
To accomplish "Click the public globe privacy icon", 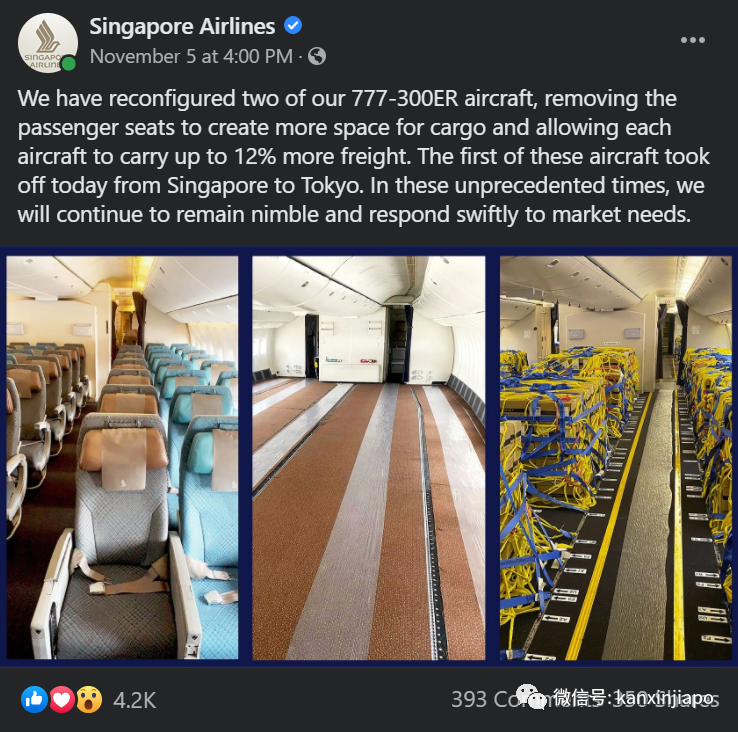I will (x=317, y=56).
